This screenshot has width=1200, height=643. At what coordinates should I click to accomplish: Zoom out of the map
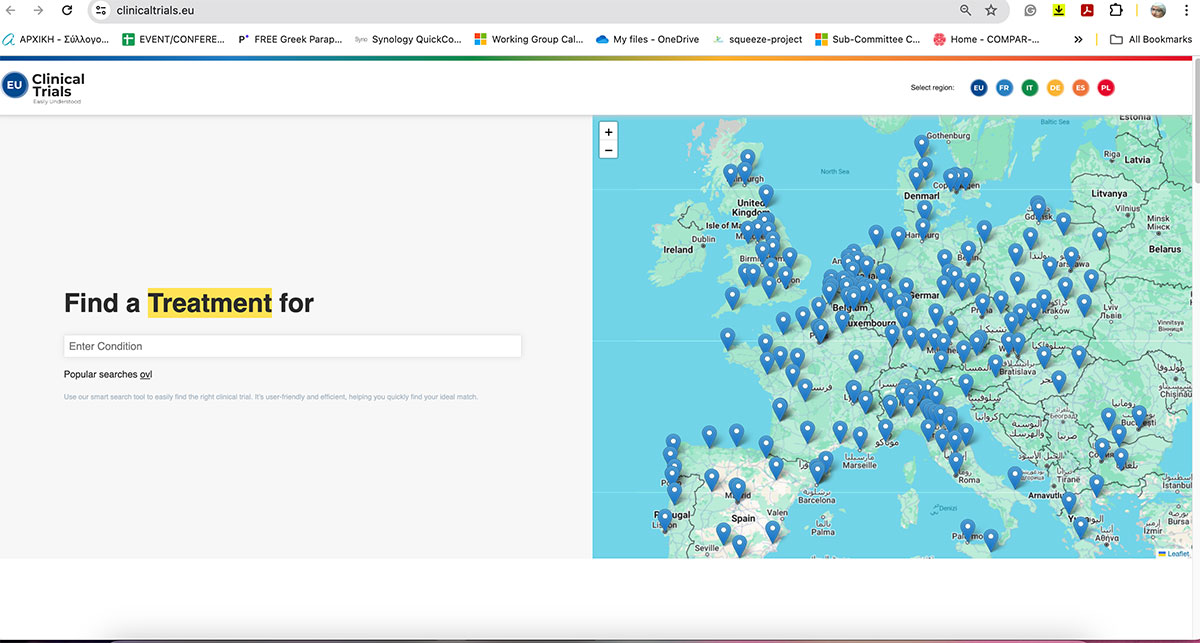click(608, 150)
